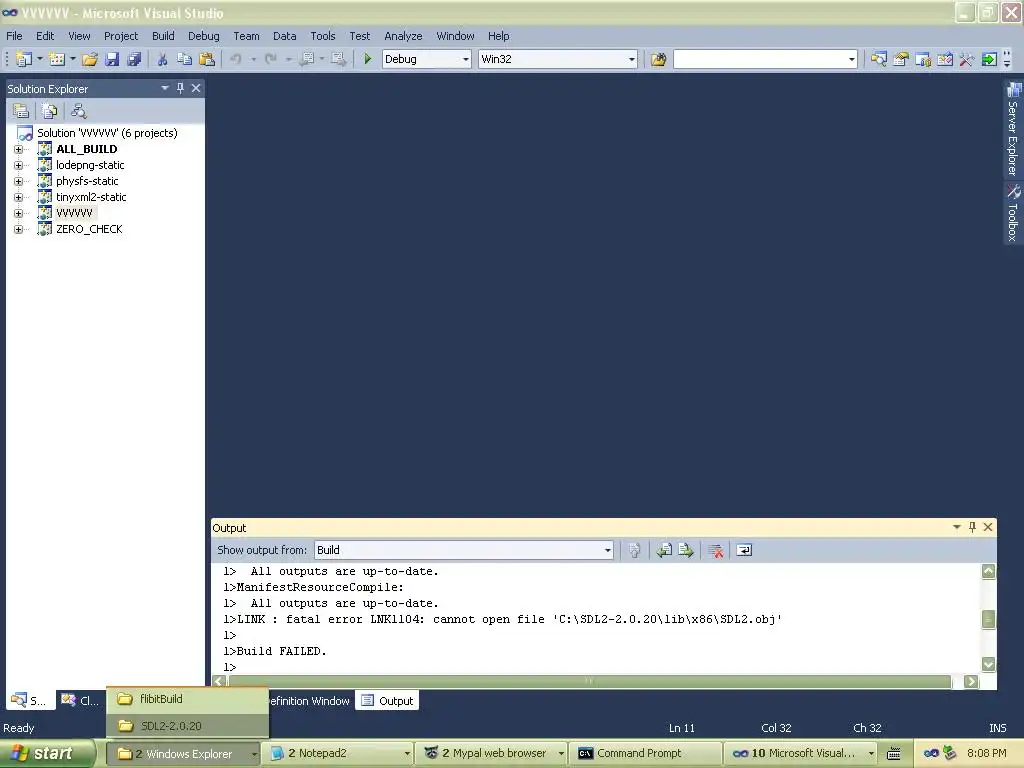
Task: Click Notepad2 taskbar group
Action: [340, 754]
